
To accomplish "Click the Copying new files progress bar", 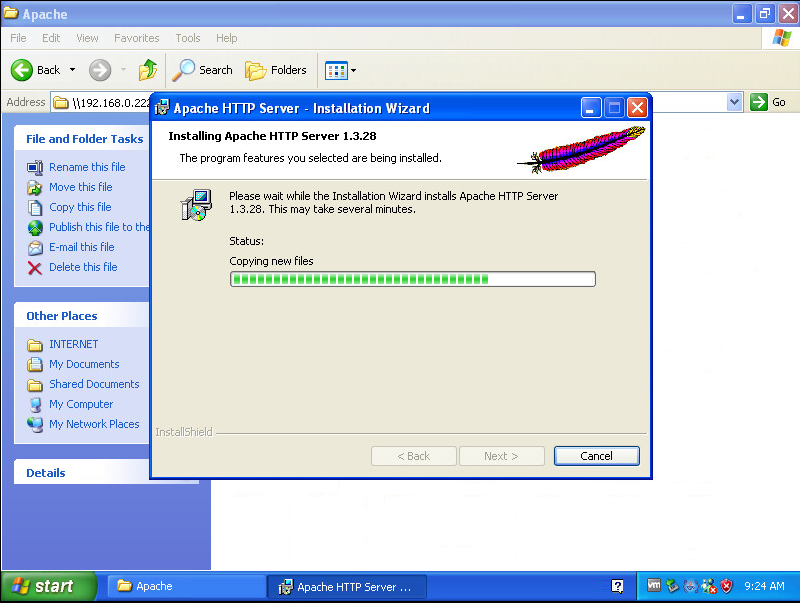I will 413,279.
